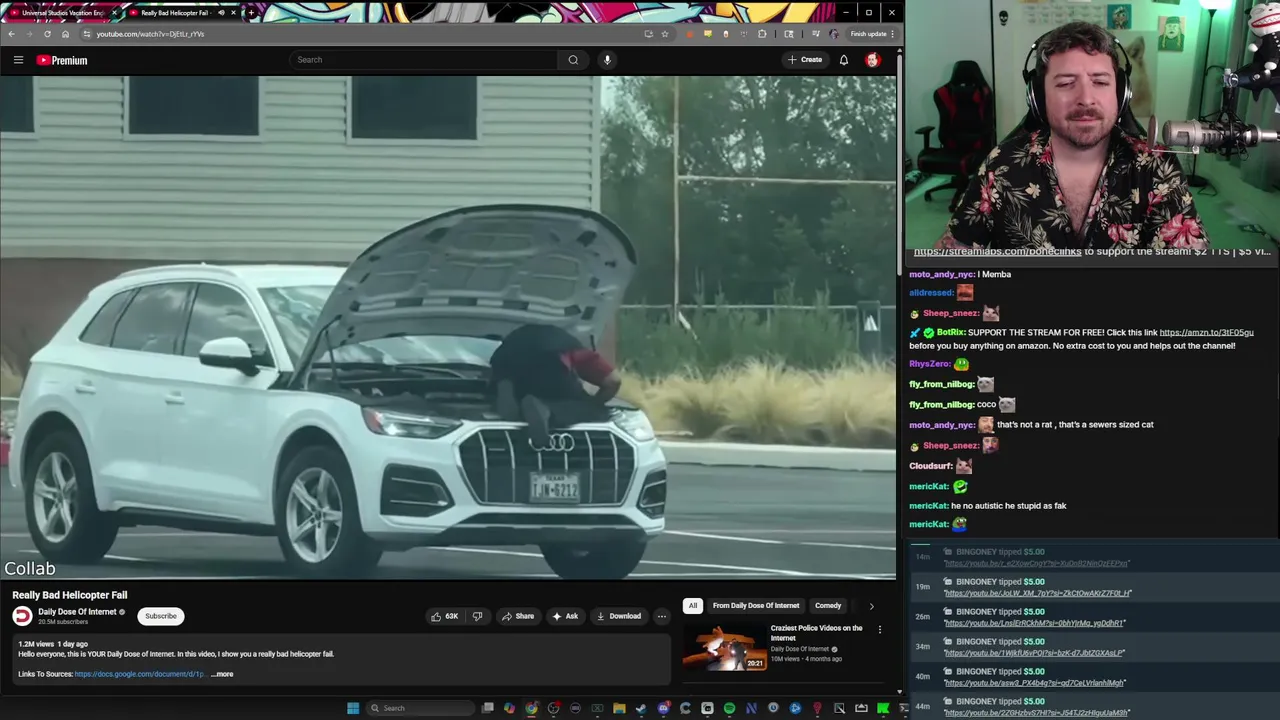Open the browser home page icon
Viewport: 1280px width, 720px height.
pyautogui.click(x=65, y=34)
